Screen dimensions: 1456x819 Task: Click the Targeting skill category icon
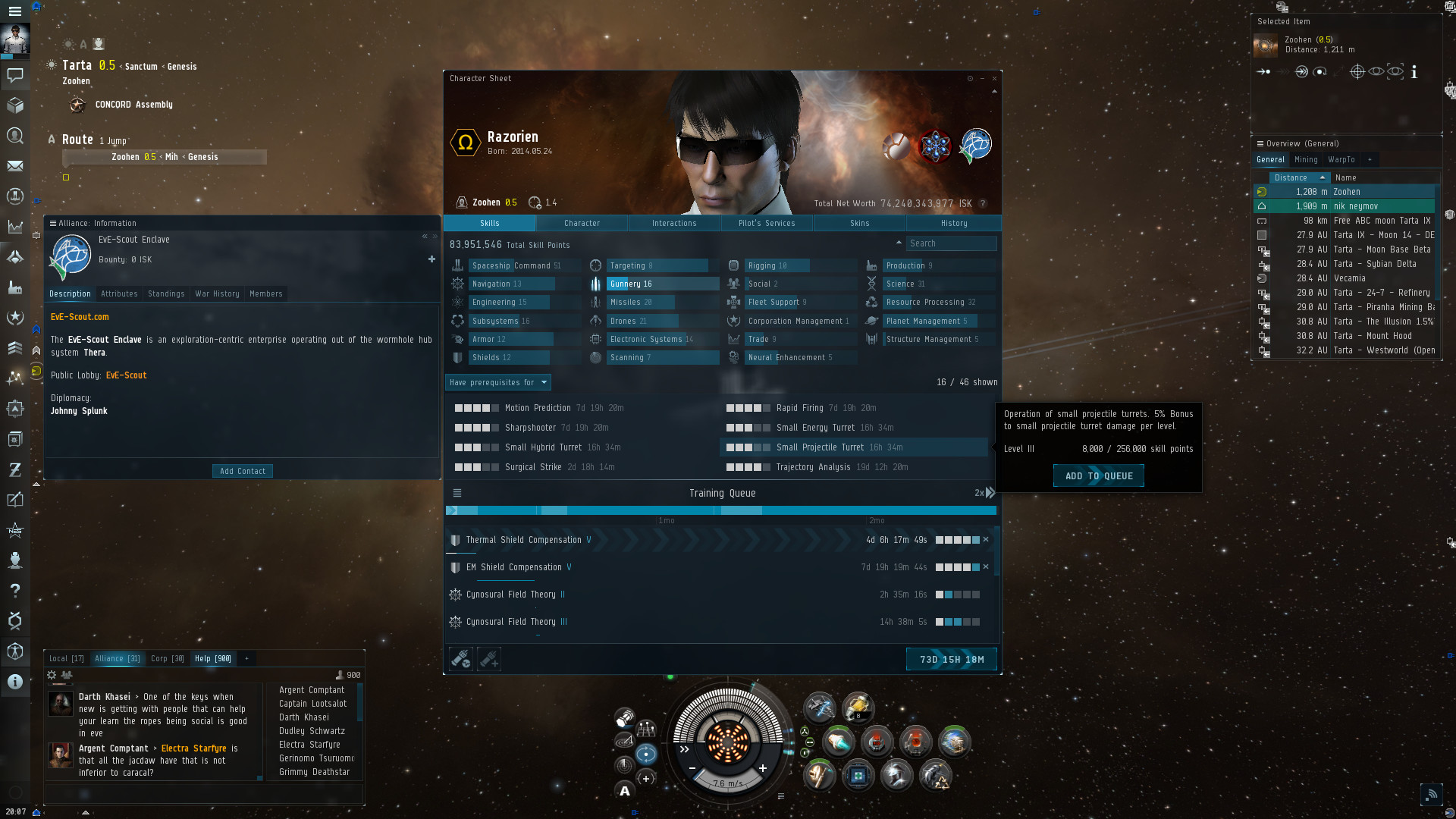point(596,265)
